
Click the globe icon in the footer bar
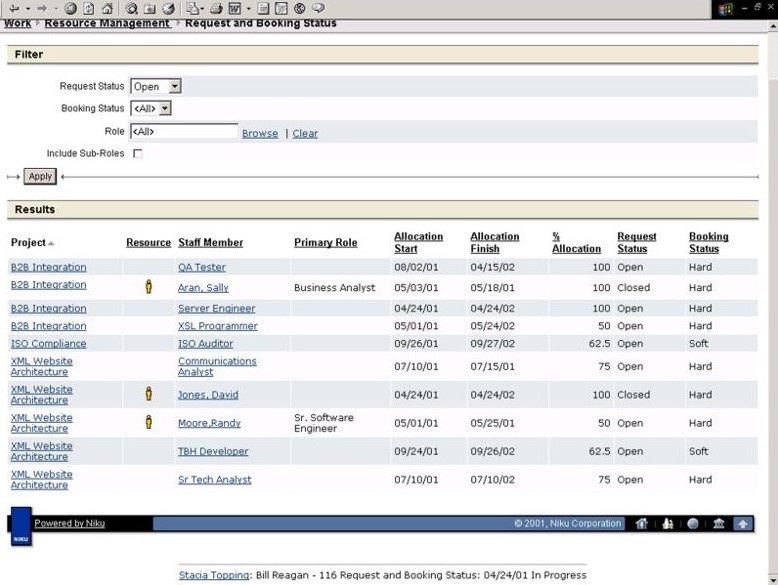[693, 523]
